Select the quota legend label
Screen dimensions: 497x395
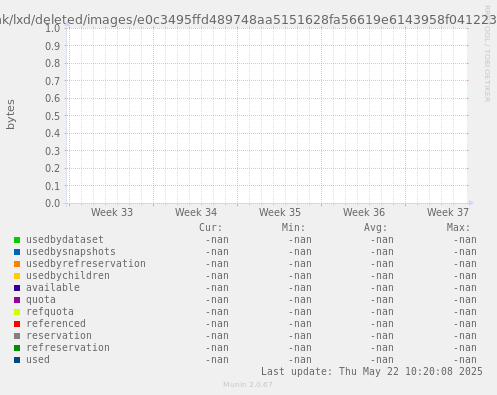click(x=41, y=300)
